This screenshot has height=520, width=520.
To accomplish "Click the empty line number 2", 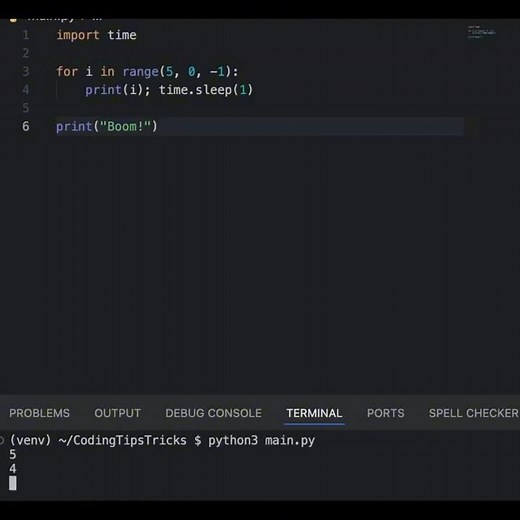I will 26,53.
